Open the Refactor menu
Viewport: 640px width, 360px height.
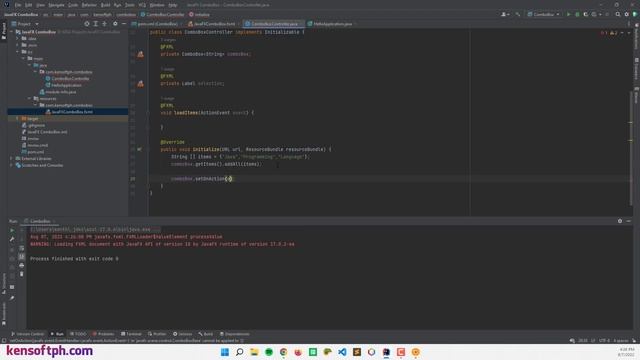pos(89,5)
